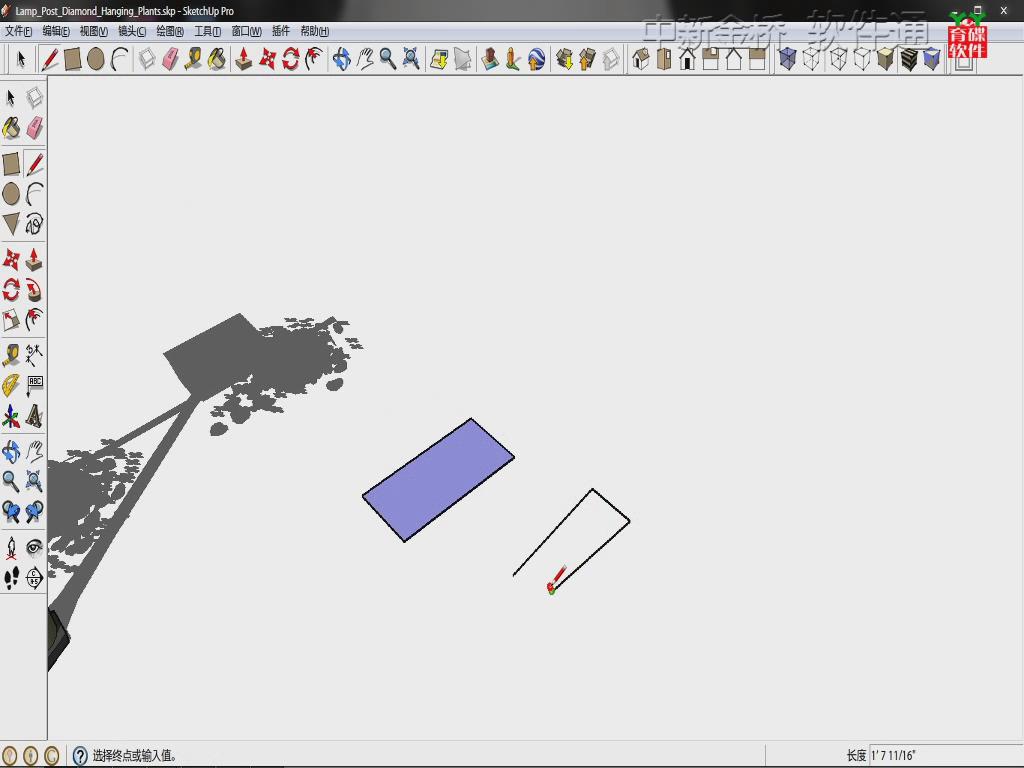Click the purple rectangle face in the model
Viewport: 1024px width, 768px height.
[438, 480]
